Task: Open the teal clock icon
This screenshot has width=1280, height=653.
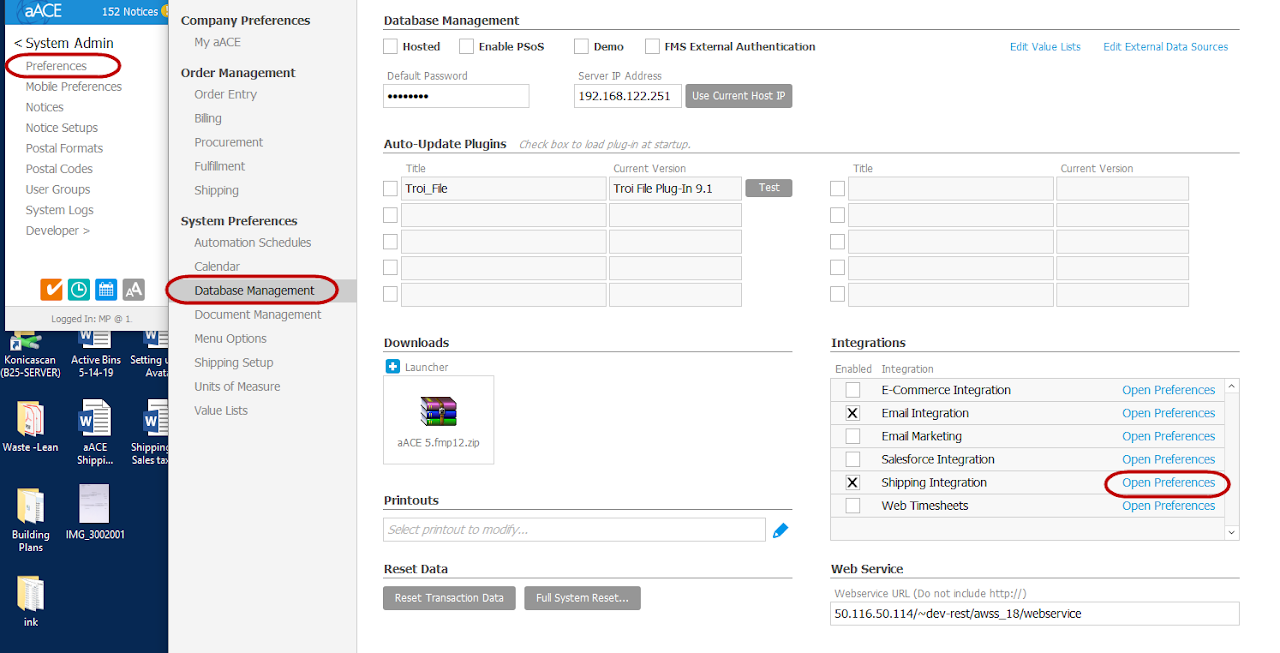Action: [79, 289]
